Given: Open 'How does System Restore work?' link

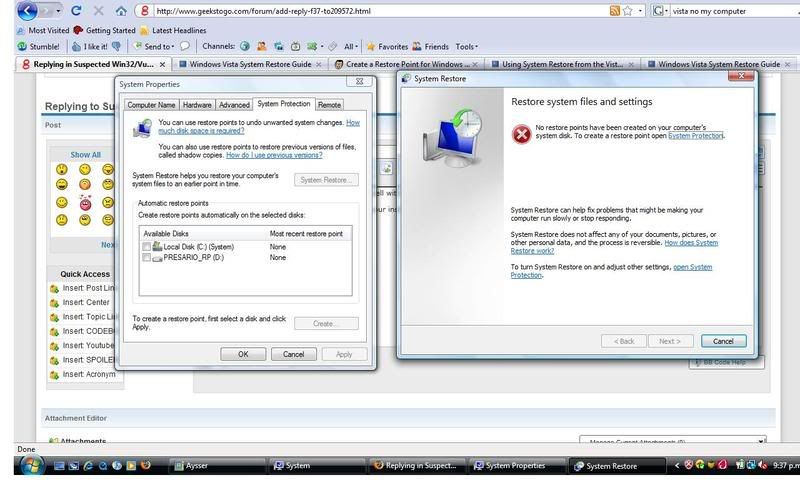Looking at the screenshot, I should tap(614, 247).
